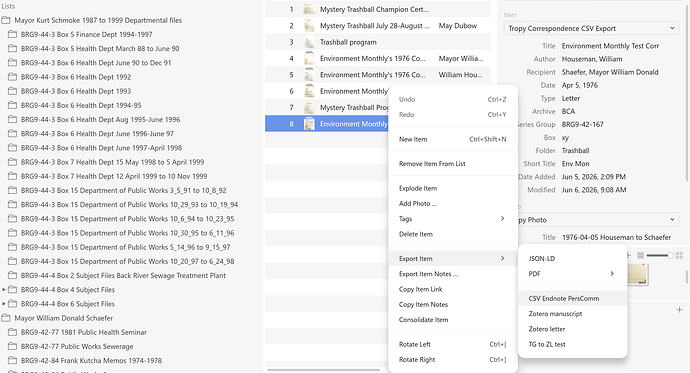Edit the Short Title field Env Mon
Image resolution: width=690 pixels, height=373 pixels.
pyautogui.click(x=575, y=164)
